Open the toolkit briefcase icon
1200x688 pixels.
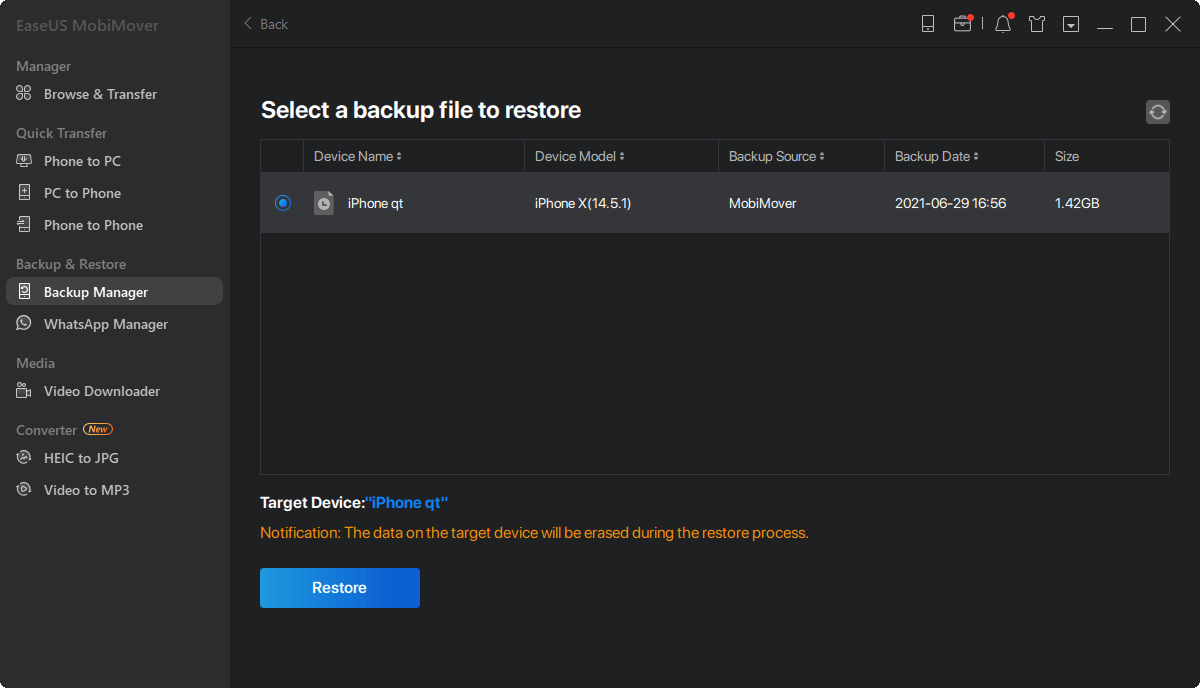click(963, 23)
